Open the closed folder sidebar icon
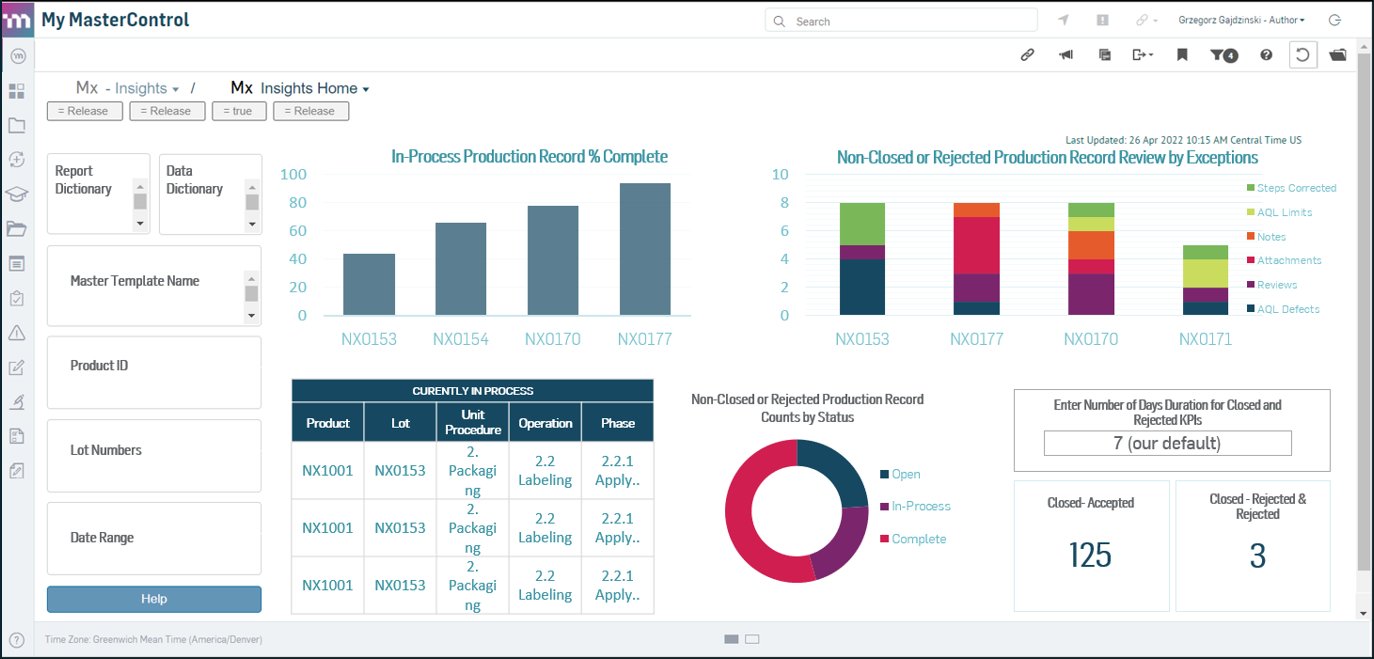This screenshot has height=659, width=1374. 17,126
